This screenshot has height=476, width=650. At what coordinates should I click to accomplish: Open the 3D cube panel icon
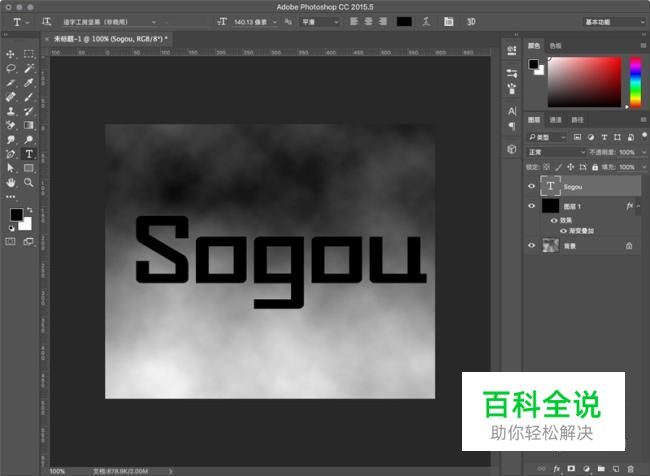tap(512, 149)
